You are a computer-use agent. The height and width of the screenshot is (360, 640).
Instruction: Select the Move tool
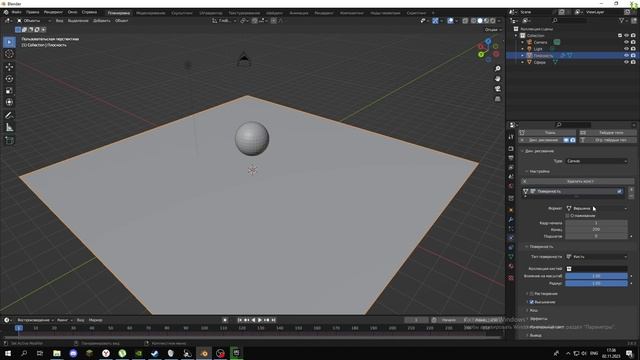[x=9, y=67]
